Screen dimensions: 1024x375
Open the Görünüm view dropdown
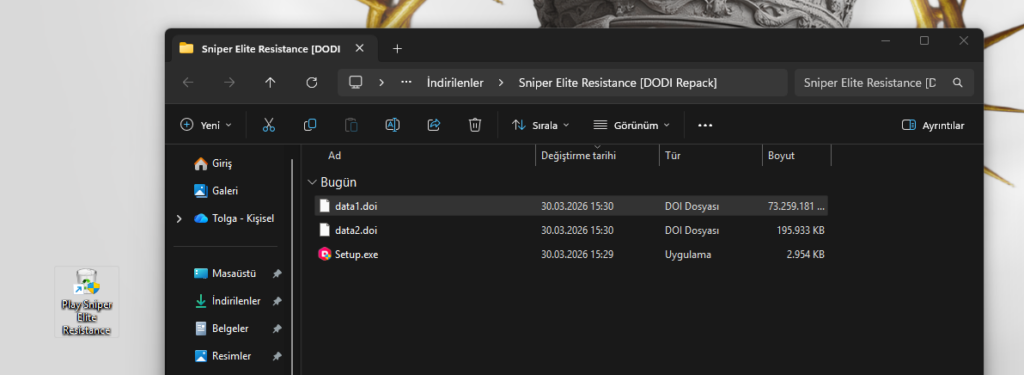(632, 125)
